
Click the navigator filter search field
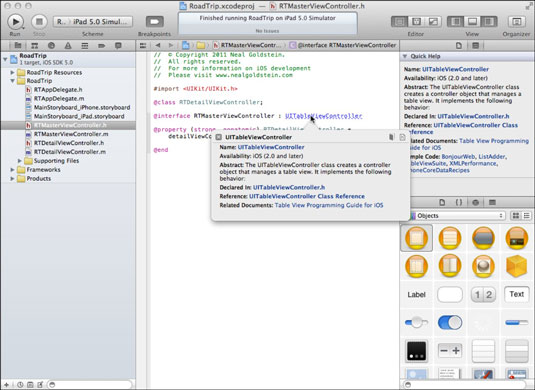click(90, 385)
